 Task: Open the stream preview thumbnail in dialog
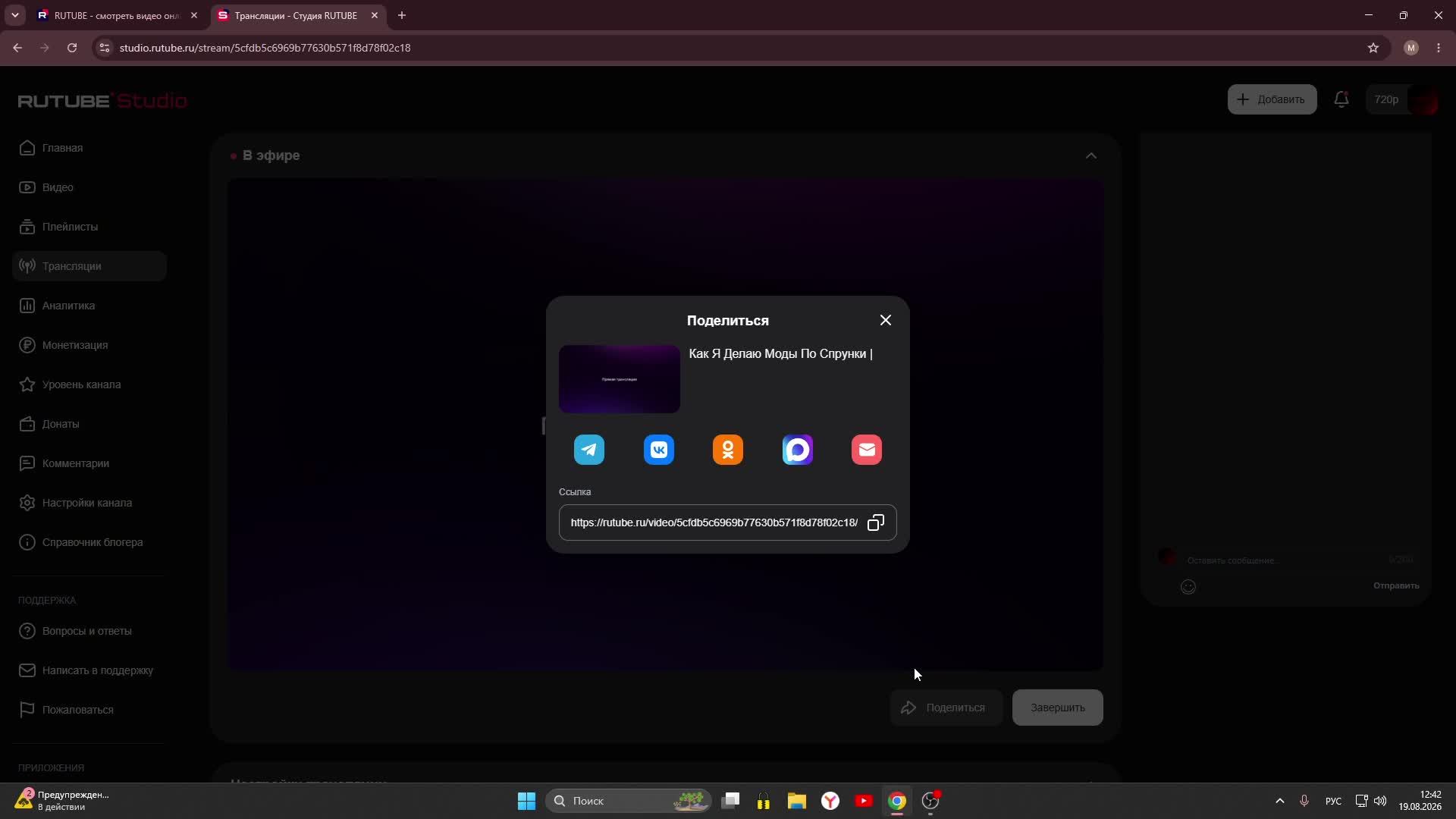tap(620, 379)
